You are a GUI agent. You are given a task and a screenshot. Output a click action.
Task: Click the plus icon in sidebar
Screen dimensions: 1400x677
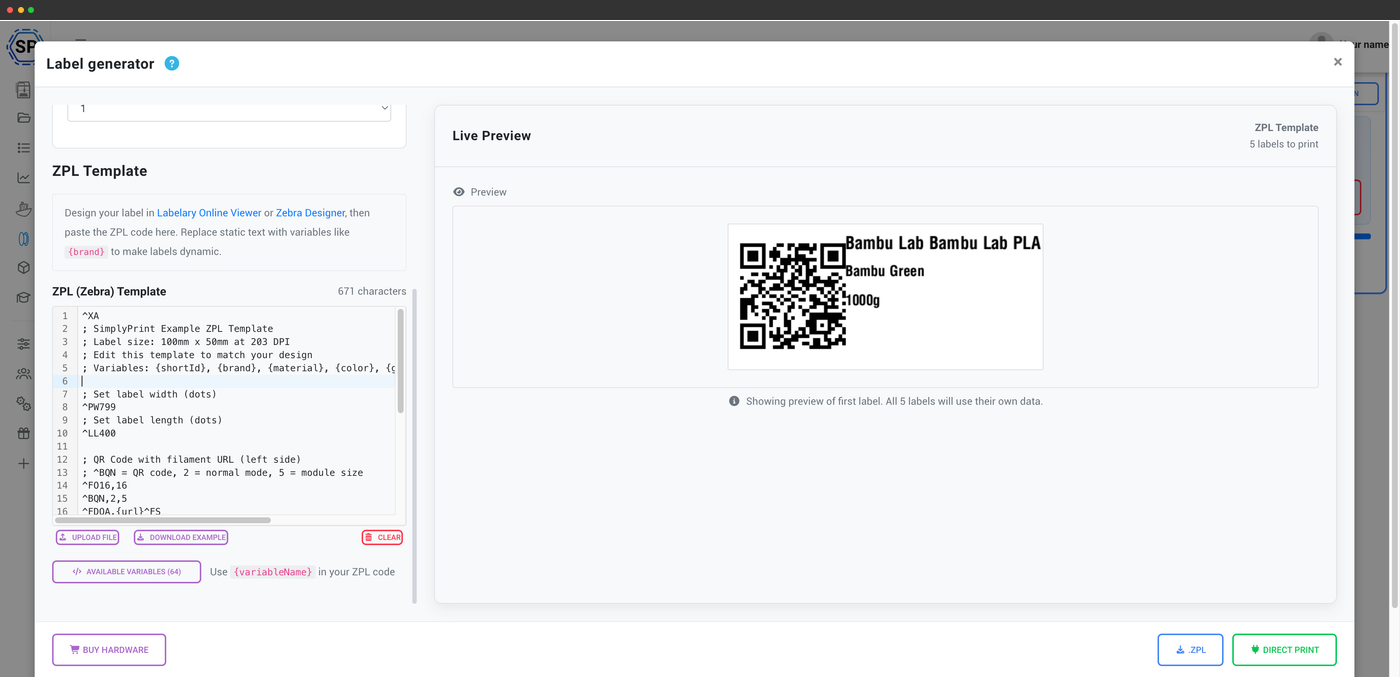pos(23,464)
